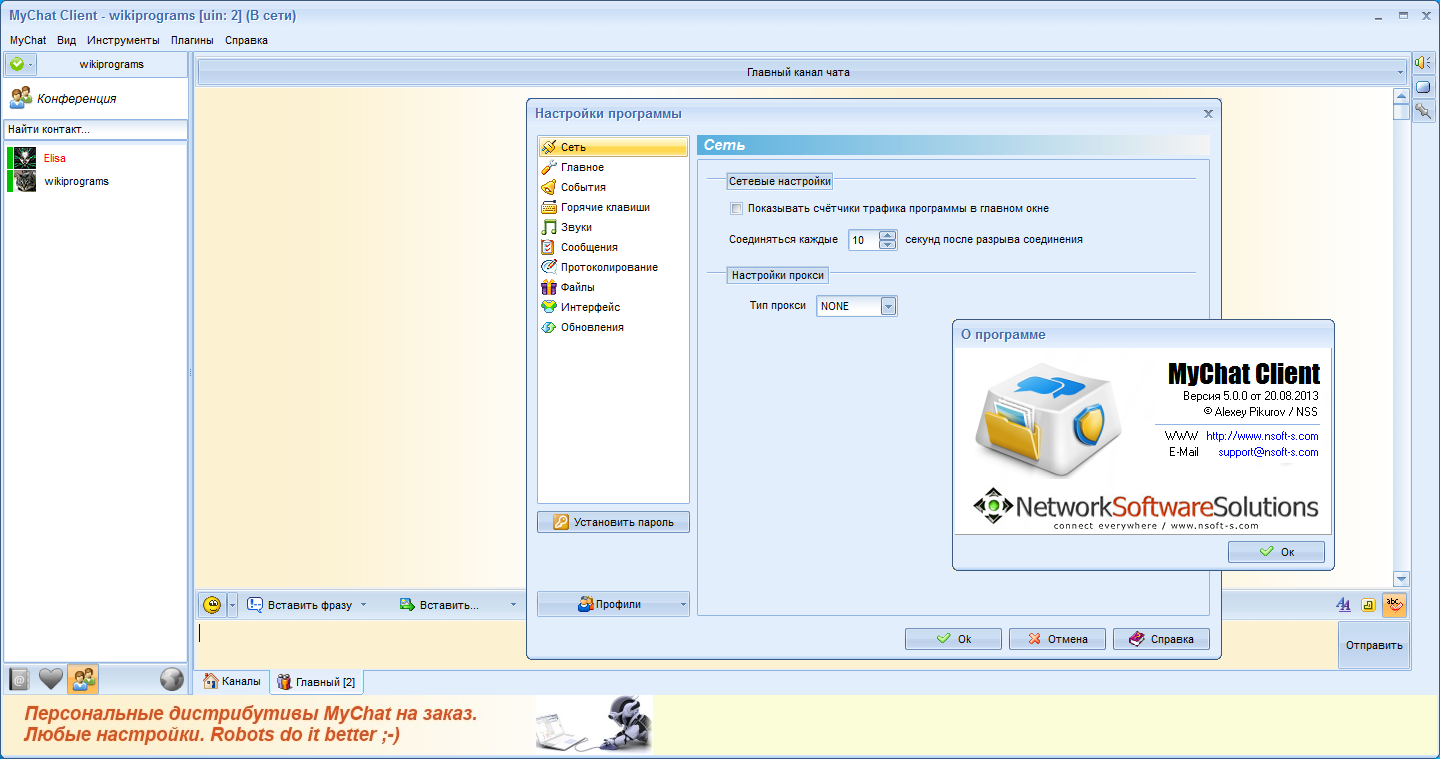This screenshot has height=759, width=1440.
Task: Click Установить пароль button
Action: pyautogui.click(x=613, y=522)
